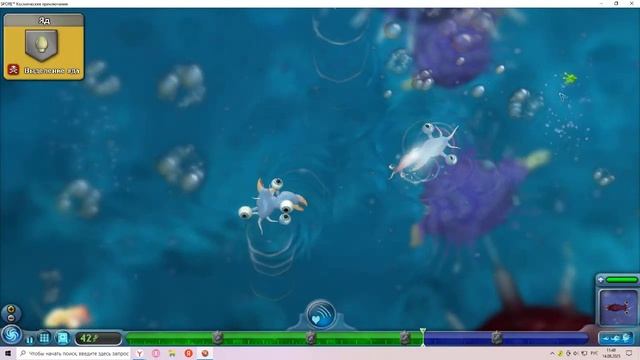Open the Spore main menu swirl button
The width and height of the screenshot is (640, 360).
(x=11, y=335)
